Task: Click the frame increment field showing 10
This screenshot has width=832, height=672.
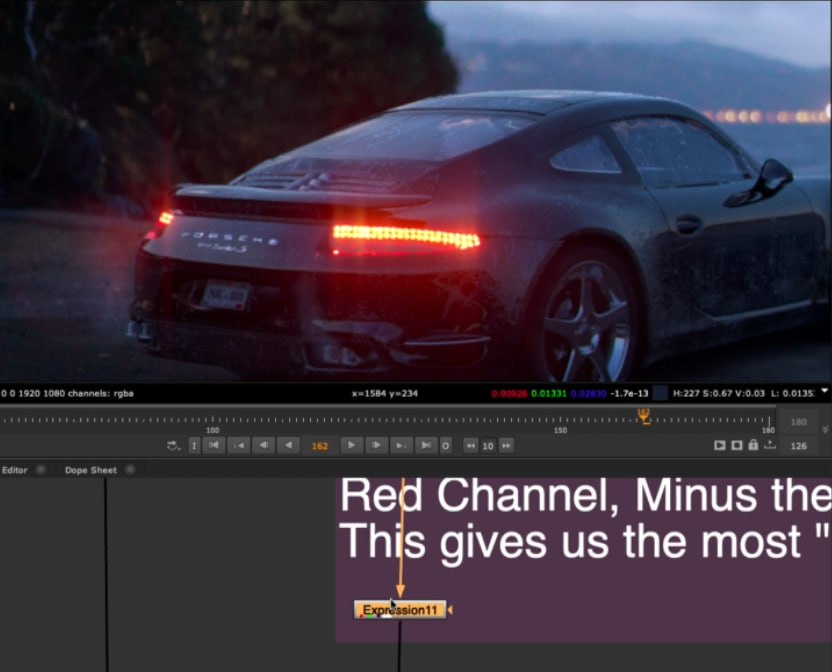Action: point(488,446)
